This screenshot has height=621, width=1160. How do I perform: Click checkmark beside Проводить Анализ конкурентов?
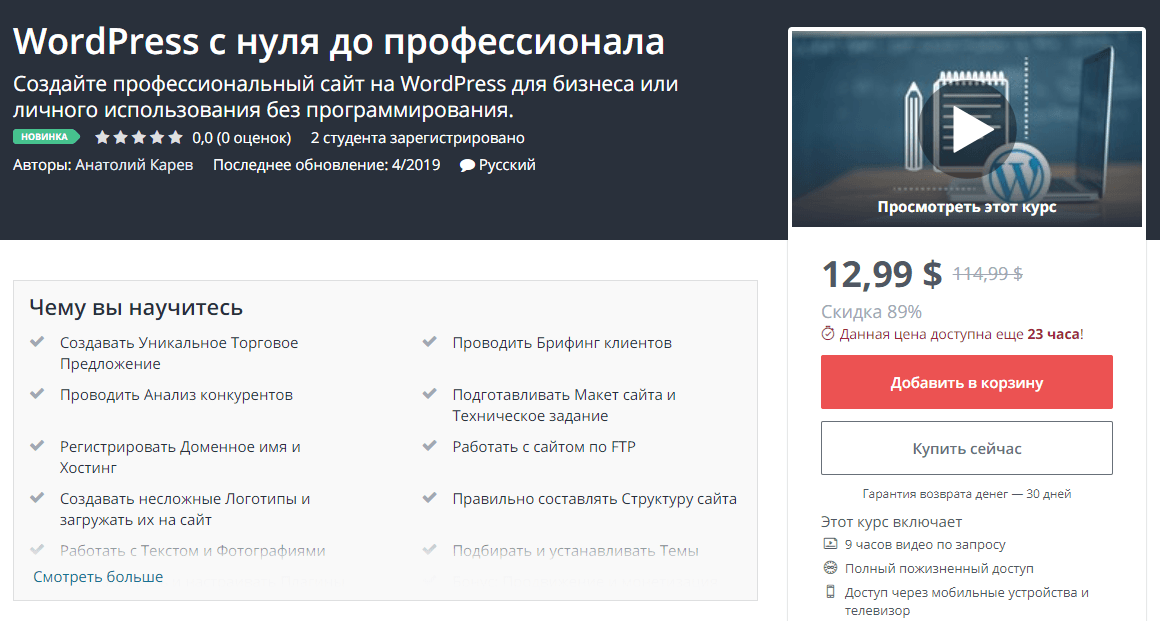click(37, 394)
